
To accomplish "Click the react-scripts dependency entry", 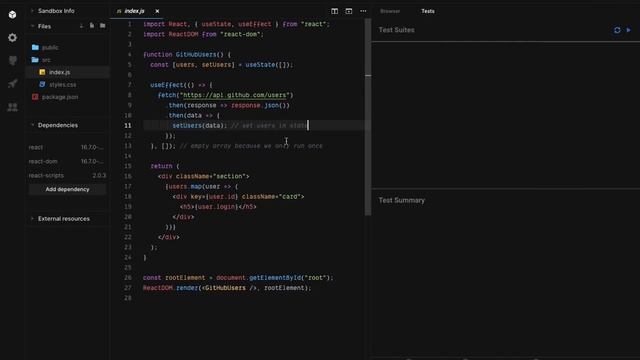I will tap(67, 175).
